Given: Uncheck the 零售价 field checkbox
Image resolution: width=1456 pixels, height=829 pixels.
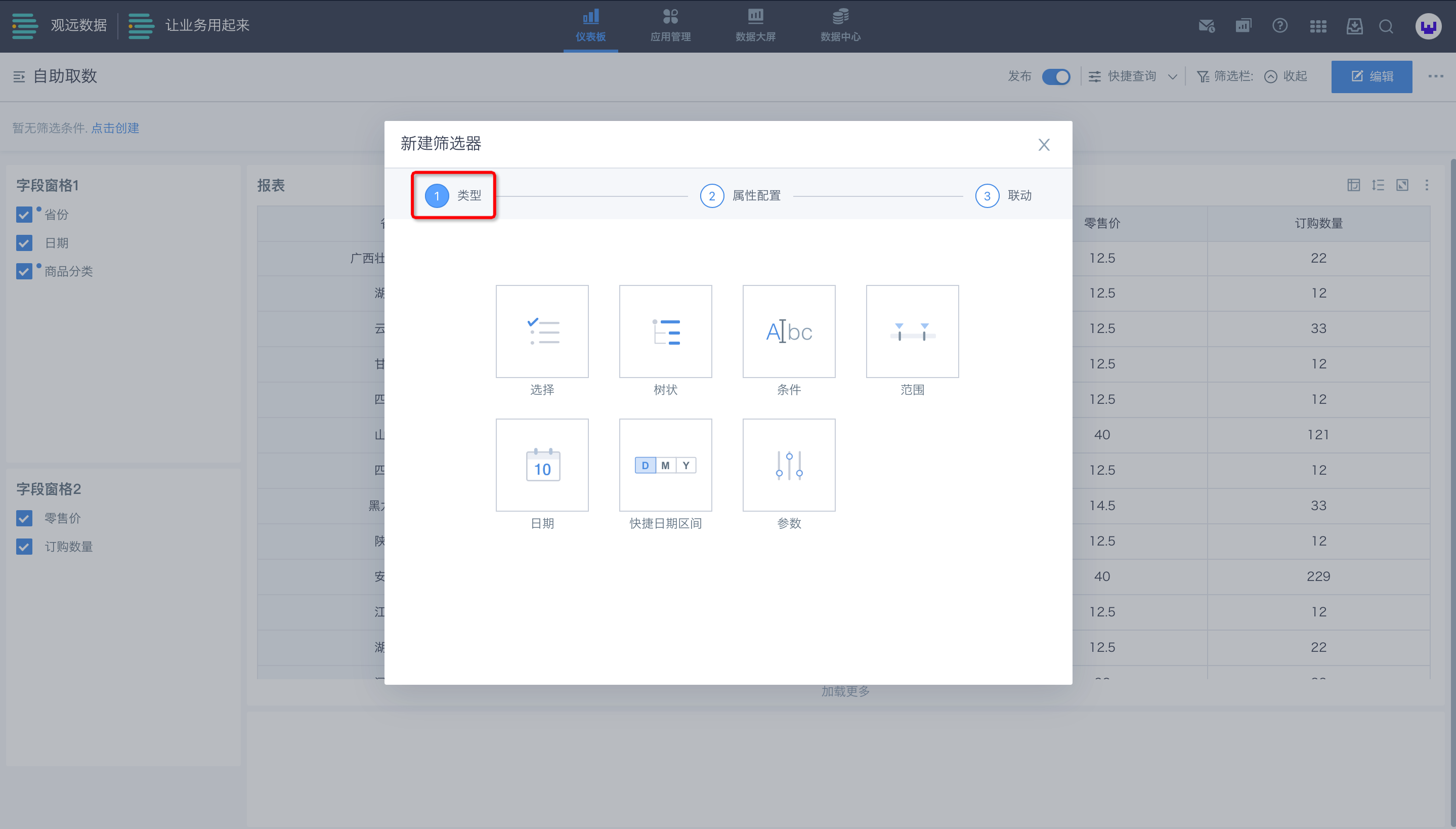Looking at the screenshot, I should [x=24, y=518].
